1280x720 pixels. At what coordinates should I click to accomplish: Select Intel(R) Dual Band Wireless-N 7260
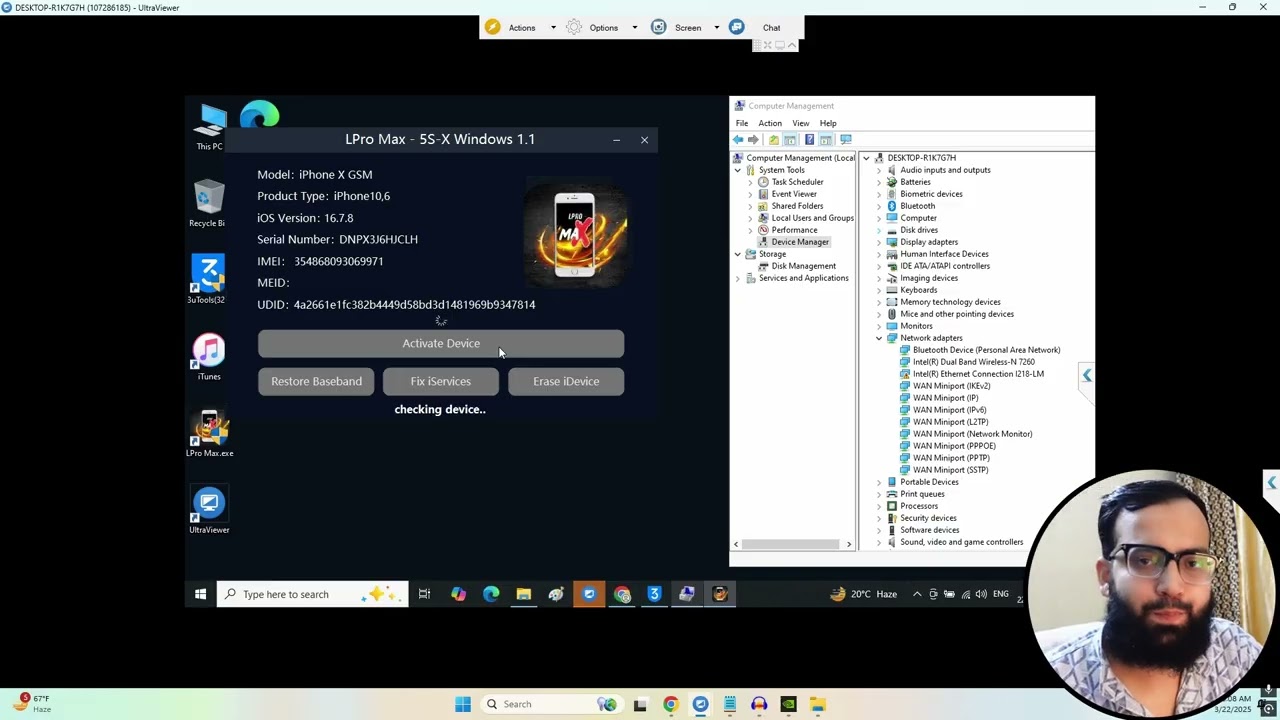click(x=973, y=362)
